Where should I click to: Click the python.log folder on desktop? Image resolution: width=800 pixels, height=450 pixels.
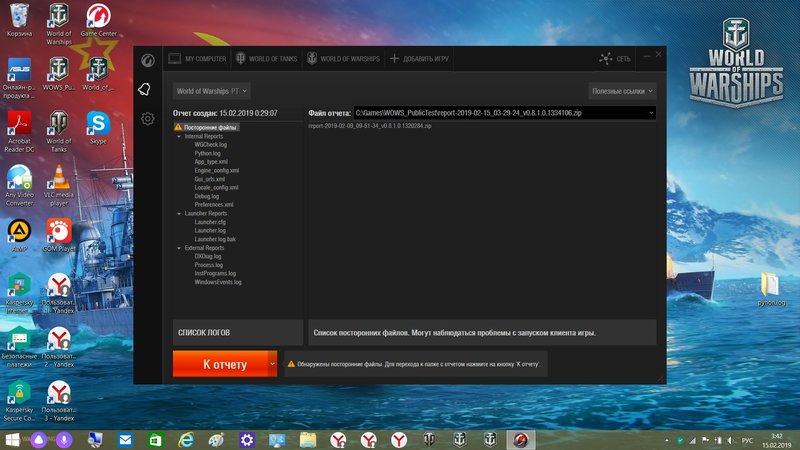point(770,289)
